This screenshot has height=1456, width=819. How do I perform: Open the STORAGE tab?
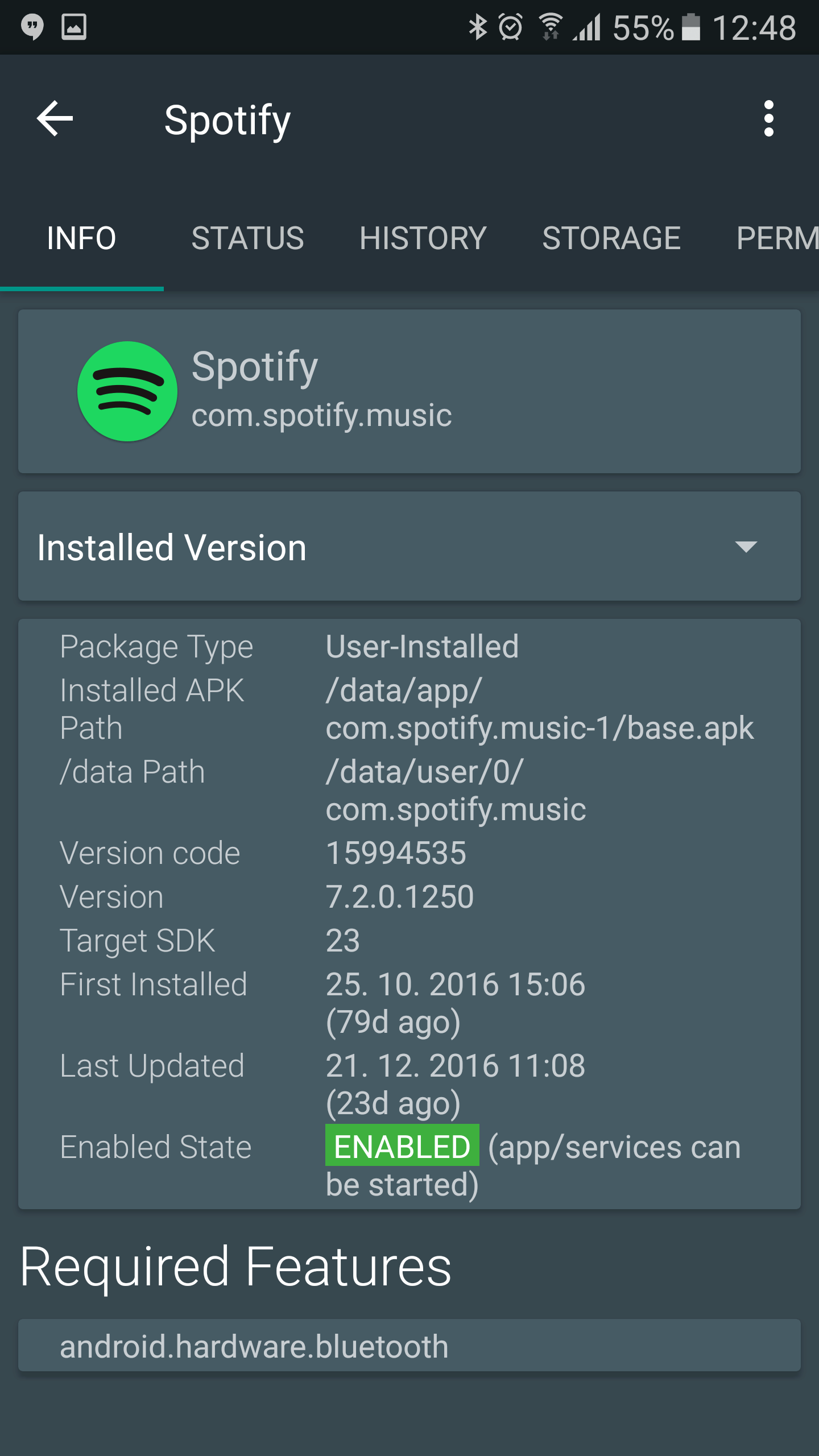click(611, 238)
